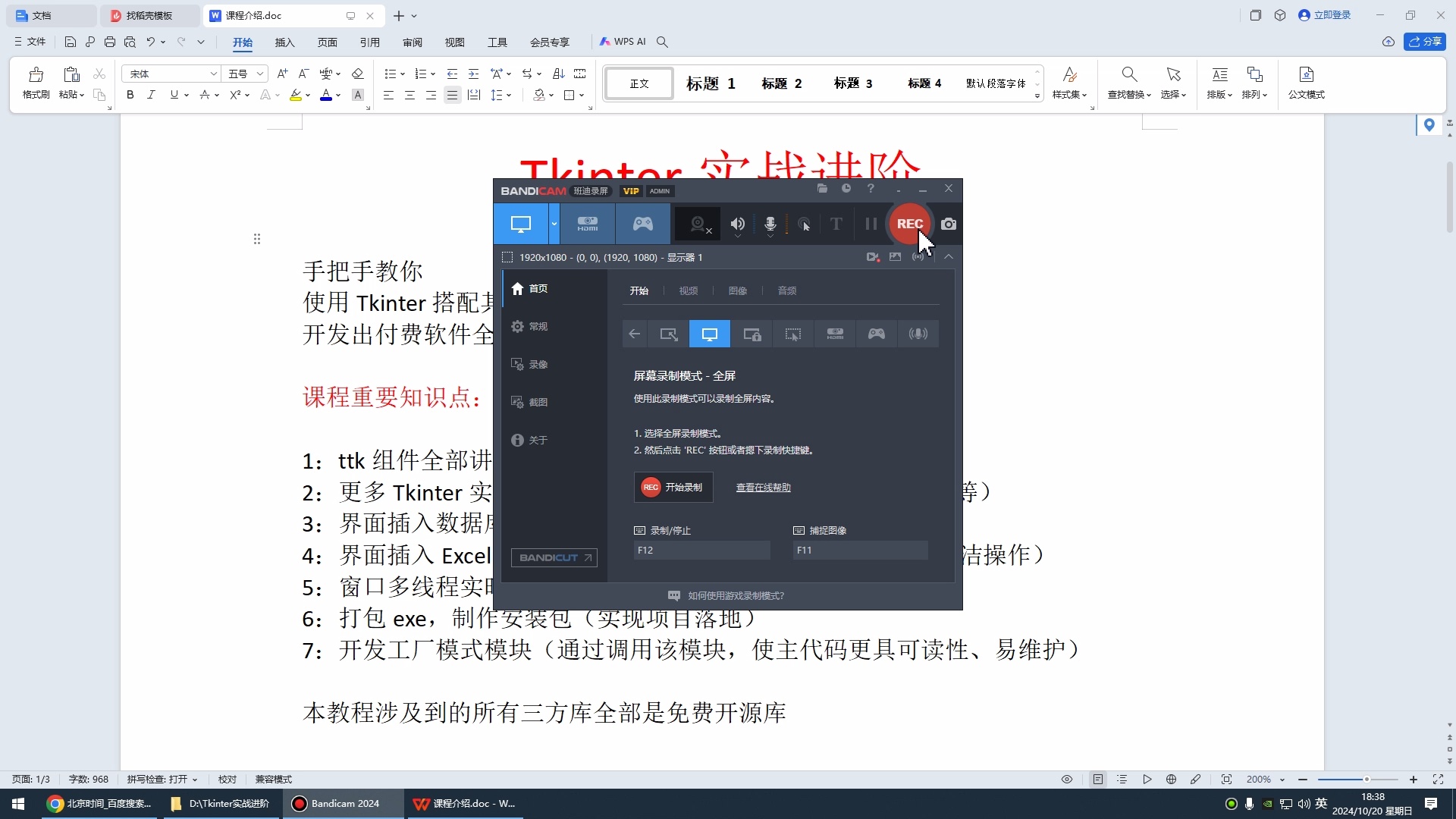Click the eraser clear formatting icon
Viewport: 1456px width, 819px height.
point(358,73)
